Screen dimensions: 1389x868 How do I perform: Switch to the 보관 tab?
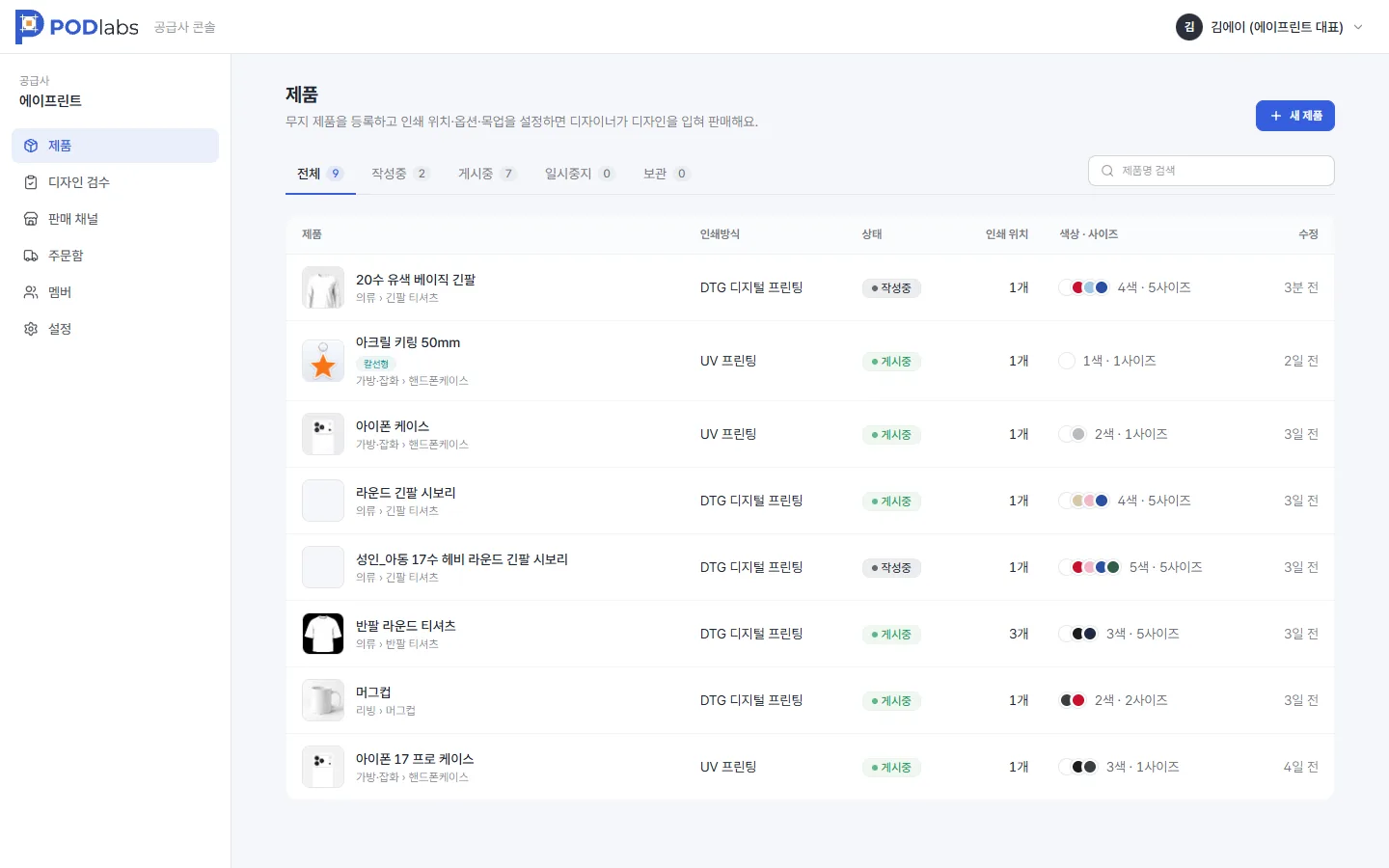pos(667,174)
